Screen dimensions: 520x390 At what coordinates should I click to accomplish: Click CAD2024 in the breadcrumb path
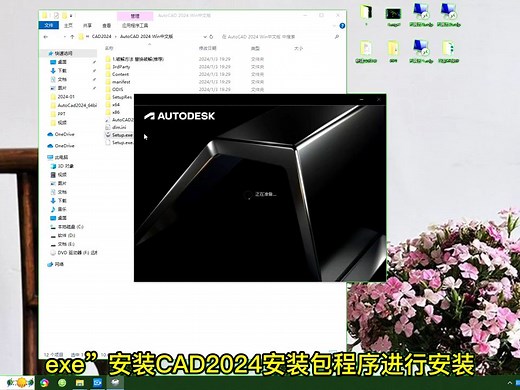101,36
